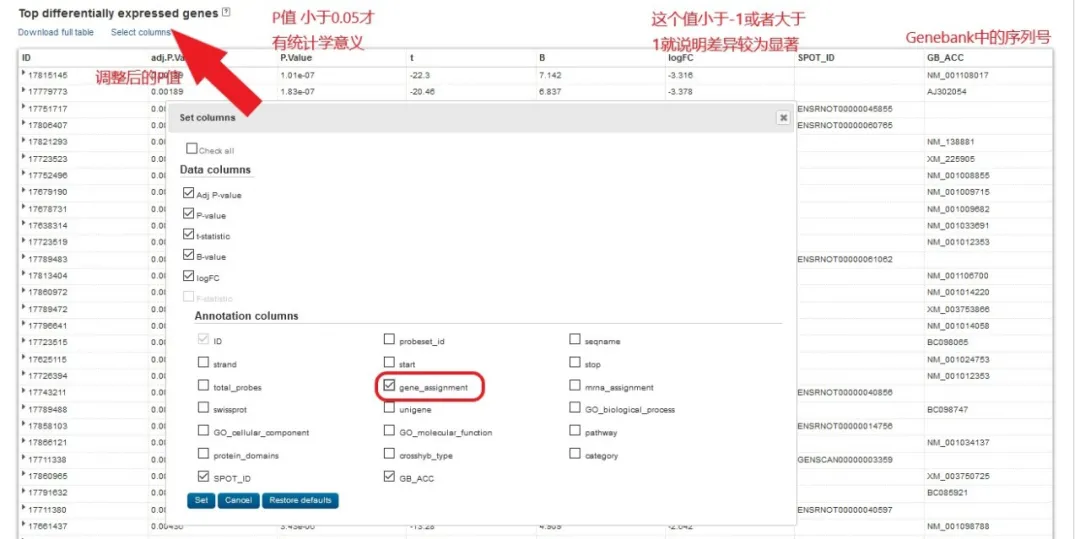The width and height of the screenshot is (1080, 539).
Task: Close the Set columns dialog
Action: [x=783, y=117]
